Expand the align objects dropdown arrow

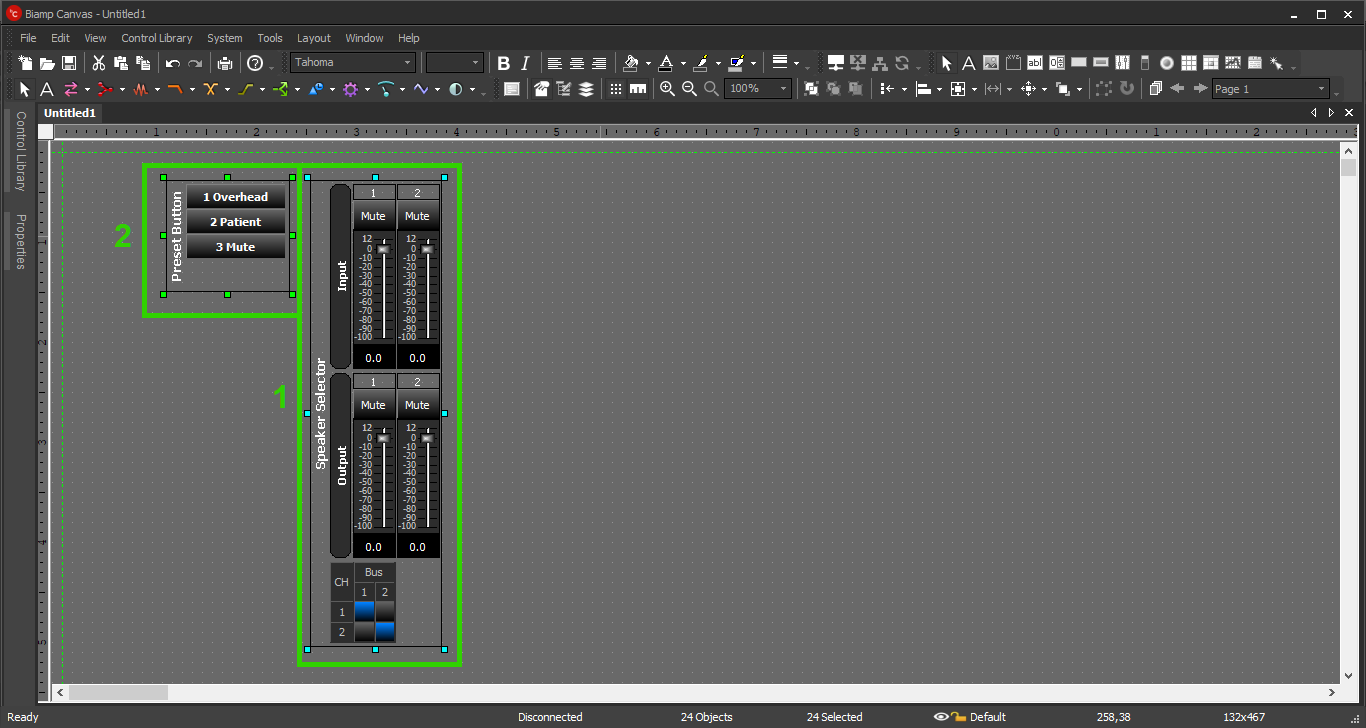(x=940, y=89)
